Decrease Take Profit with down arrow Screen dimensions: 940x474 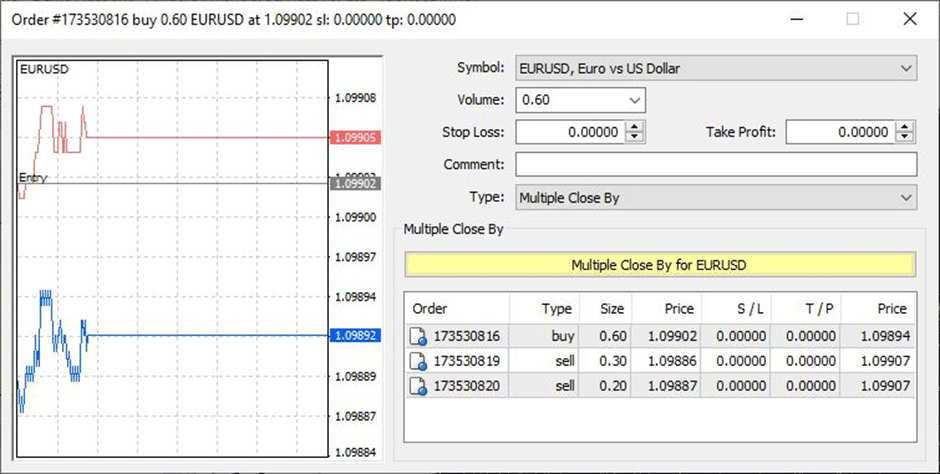(x=906, y=137)
